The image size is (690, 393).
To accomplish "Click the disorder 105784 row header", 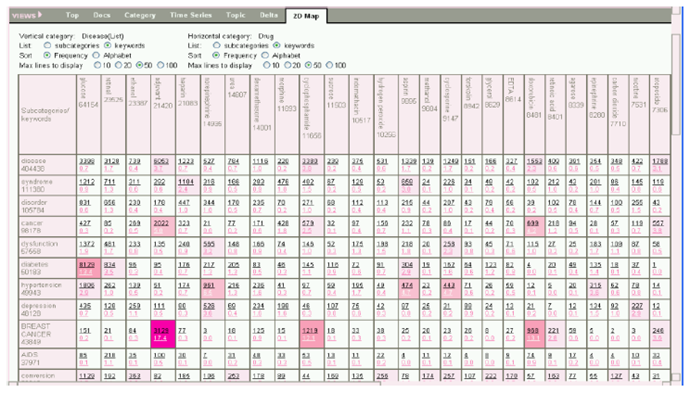I will (x=47, y=206).
